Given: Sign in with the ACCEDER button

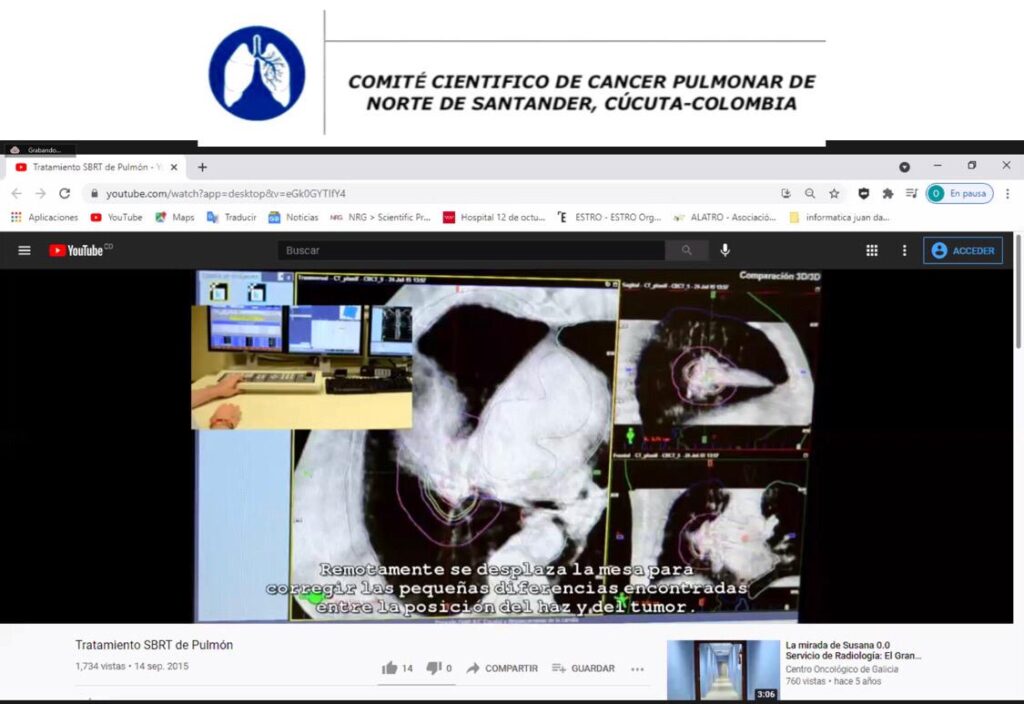Looking at the screenshot, I should [x=963, y=250].
